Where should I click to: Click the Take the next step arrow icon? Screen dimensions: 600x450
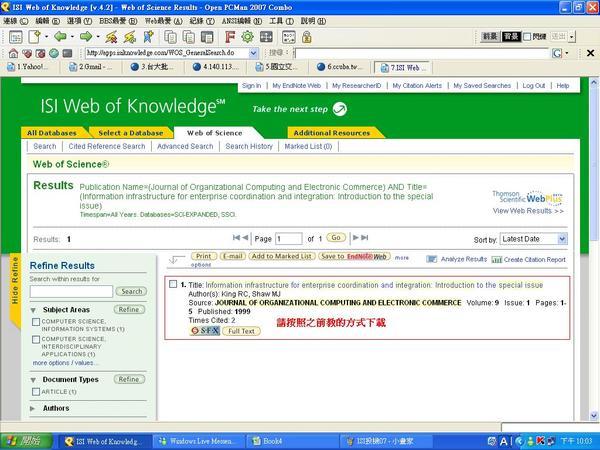pos(339,109)
